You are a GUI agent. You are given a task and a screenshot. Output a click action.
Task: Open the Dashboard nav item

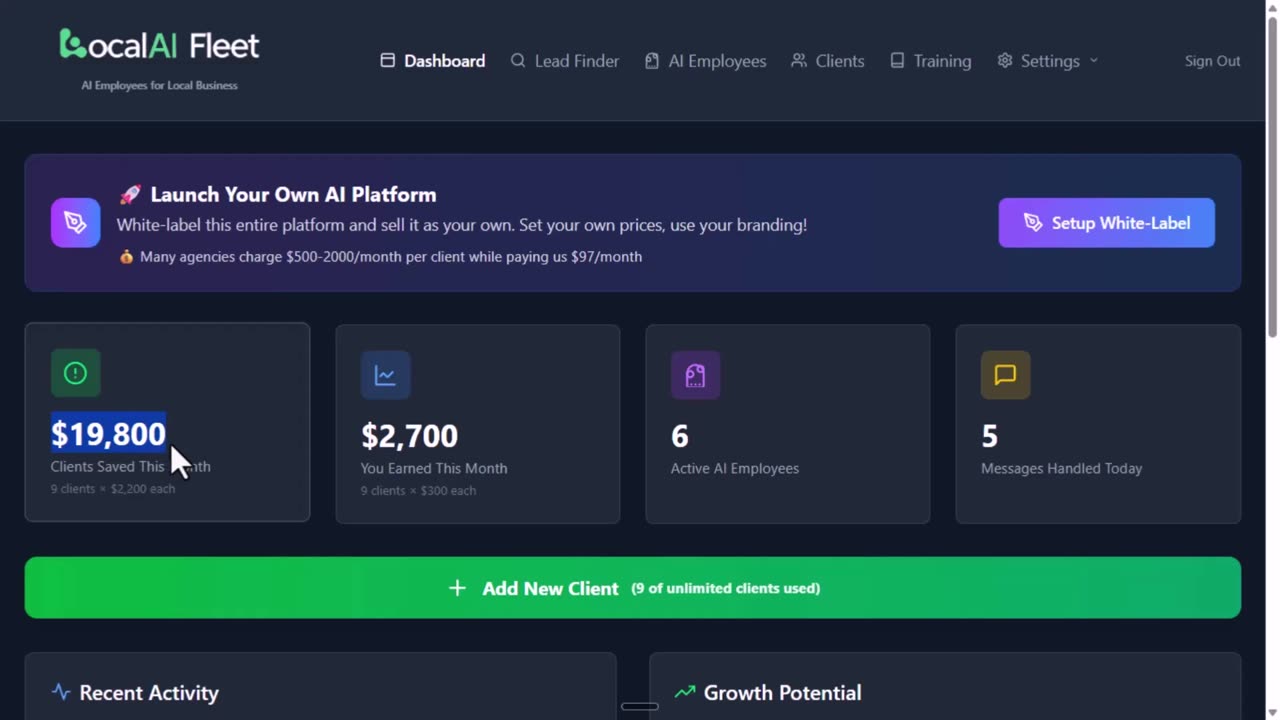pyautogui.click(x=432, y=61)
